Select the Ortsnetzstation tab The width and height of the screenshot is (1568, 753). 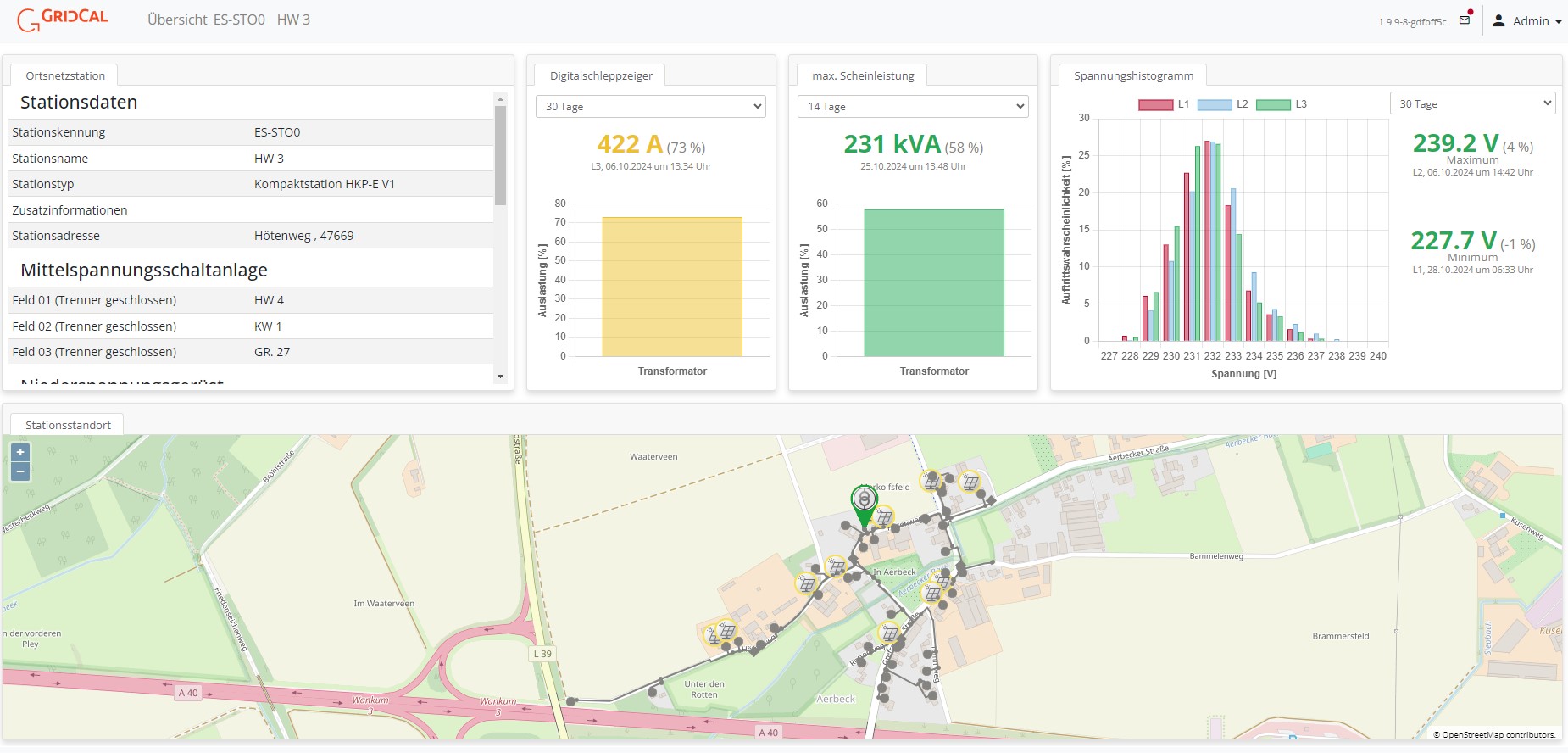pyautogui.click(x=65, y=75)
